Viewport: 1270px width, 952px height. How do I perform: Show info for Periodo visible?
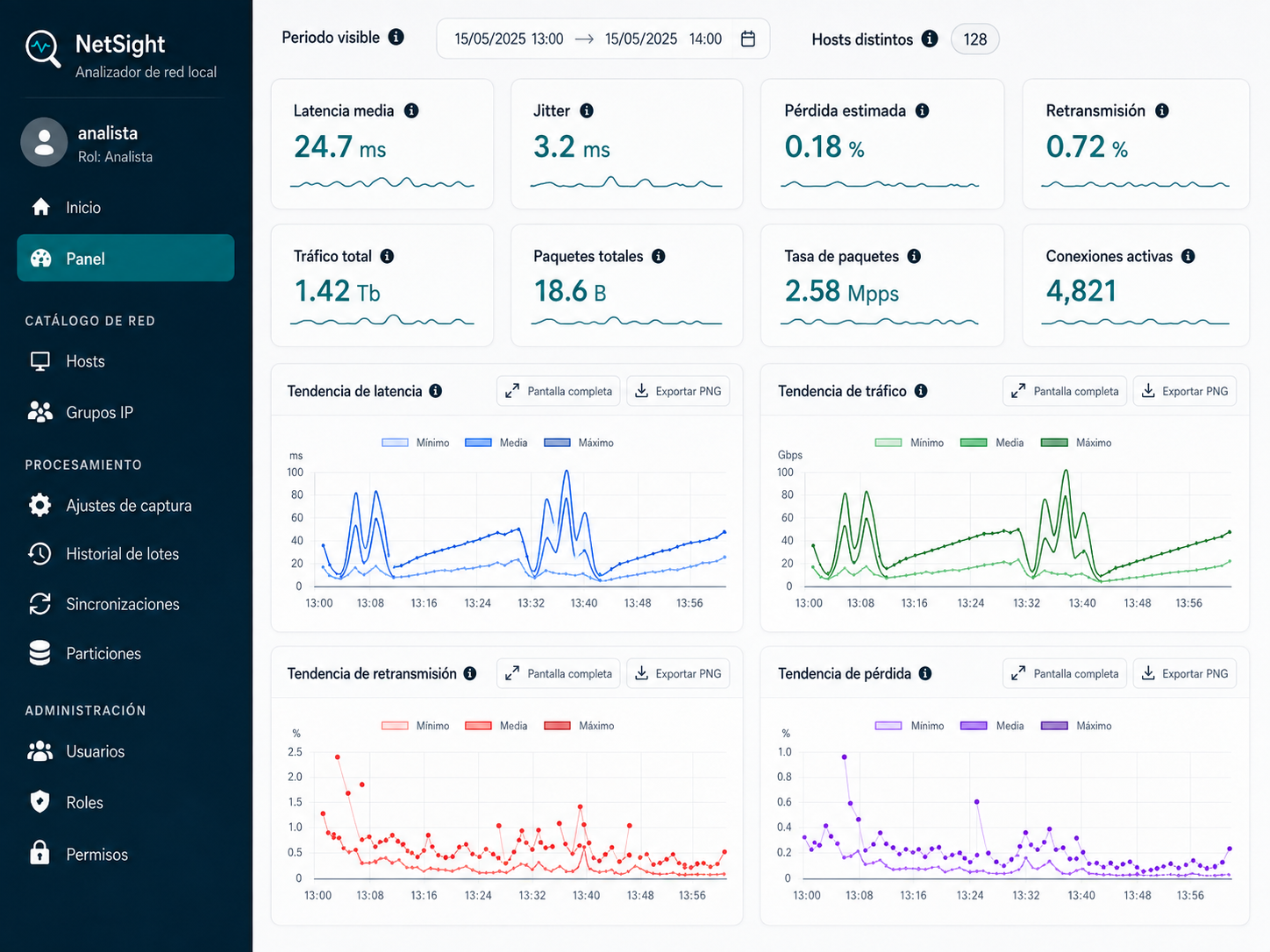[396, 37]
